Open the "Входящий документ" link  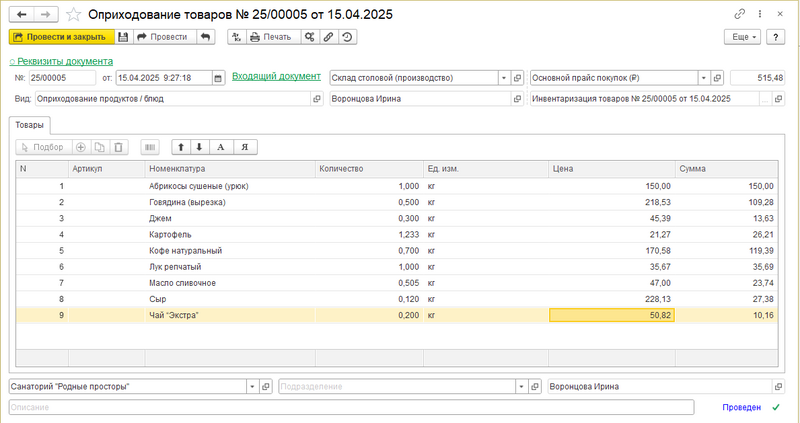click(276, 77)
